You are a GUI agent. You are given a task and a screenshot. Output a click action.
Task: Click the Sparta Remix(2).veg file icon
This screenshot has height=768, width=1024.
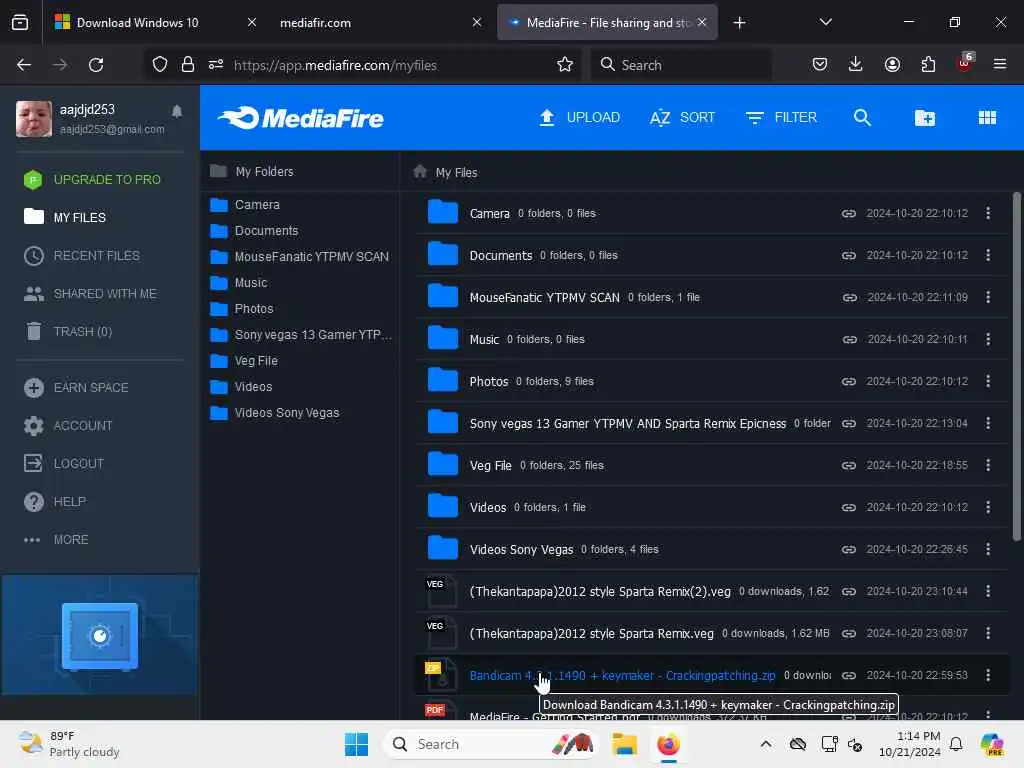pos(441,591)
